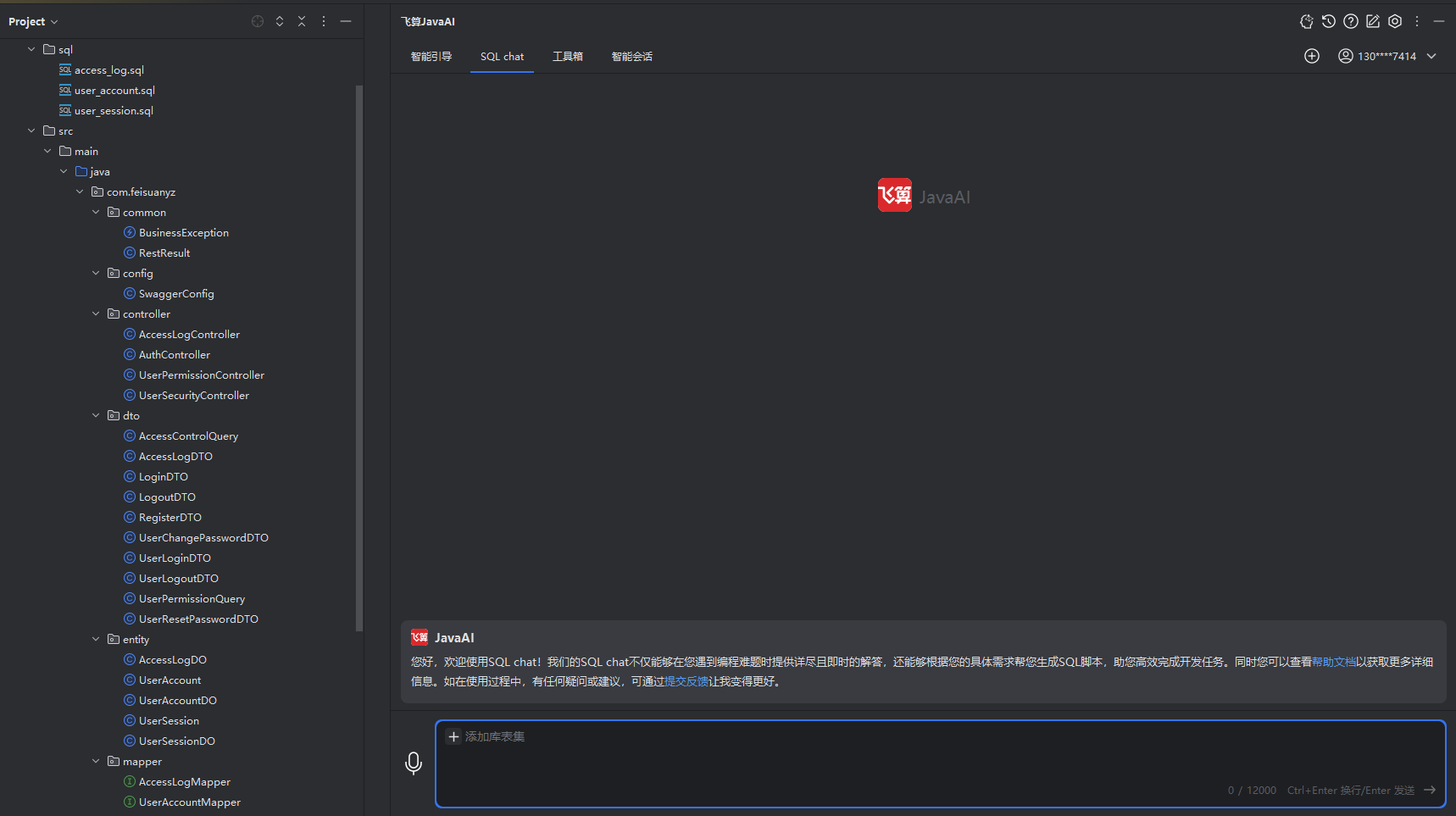Open Project panel options menu
1456x816 pixels.
[324, 21]
